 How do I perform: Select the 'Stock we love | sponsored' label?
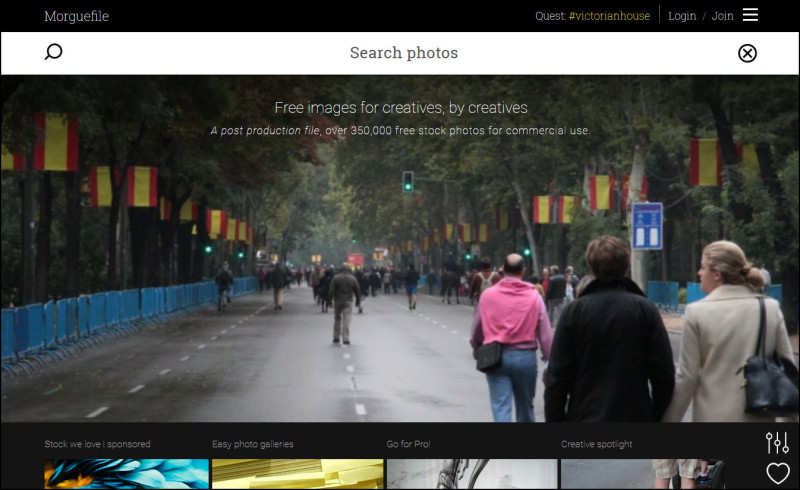(97, 444)
